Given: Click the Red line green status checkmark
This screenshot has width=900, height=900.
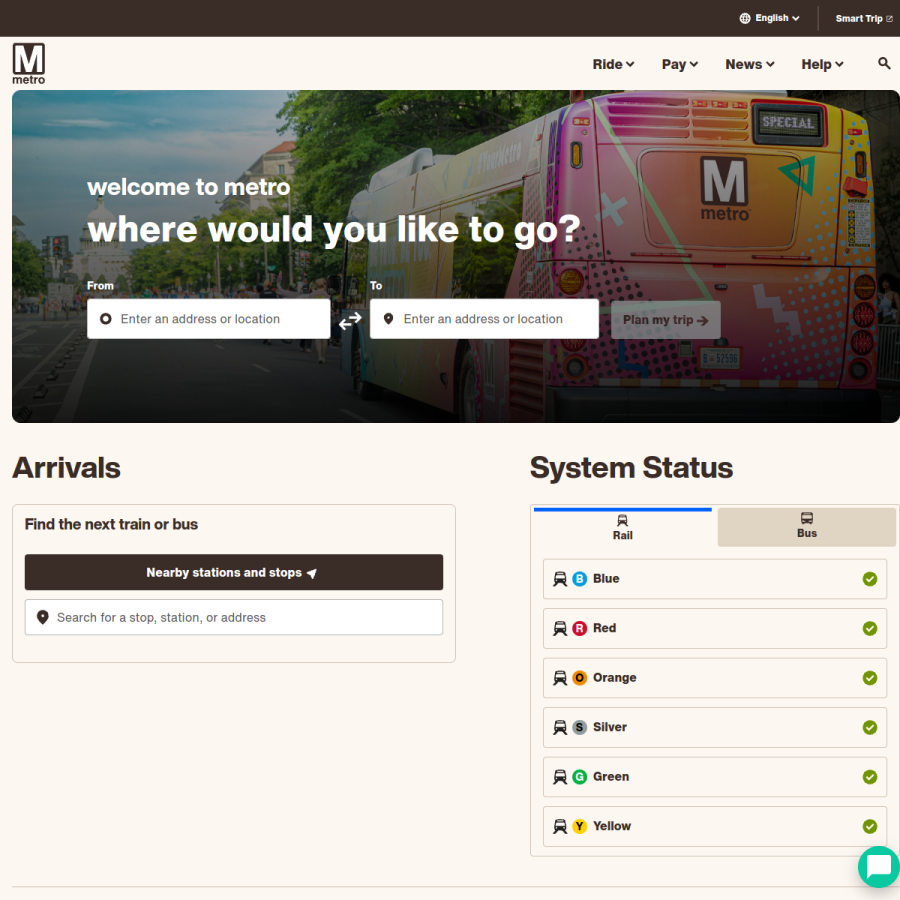Looking at the screenshot, I should pos(870,629).
